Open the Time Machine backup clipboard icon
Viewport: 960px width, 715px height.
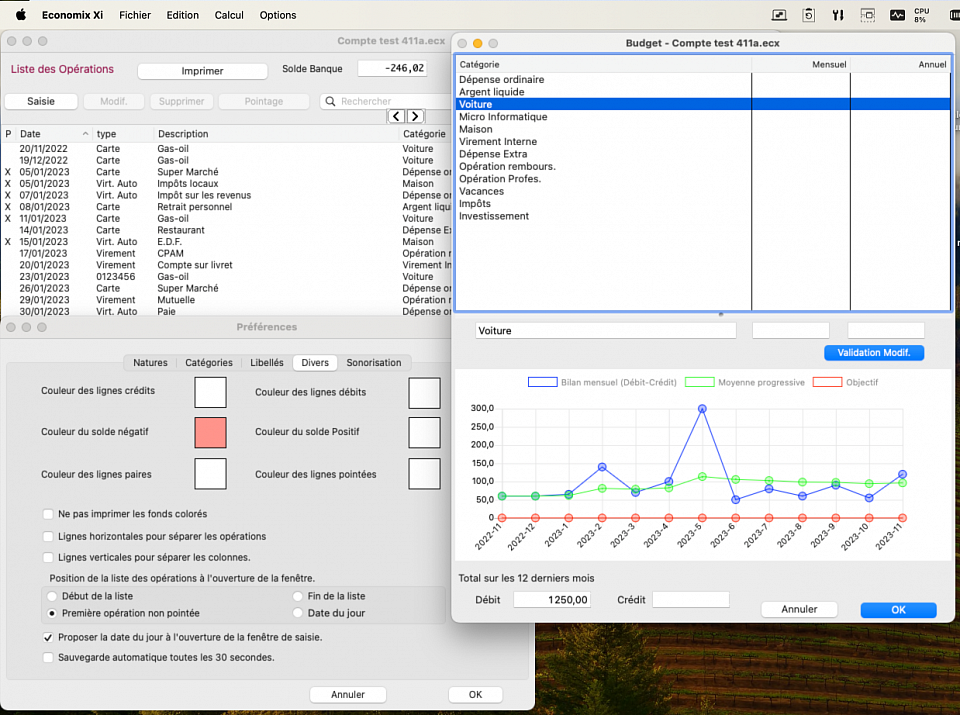pos(808,15)
